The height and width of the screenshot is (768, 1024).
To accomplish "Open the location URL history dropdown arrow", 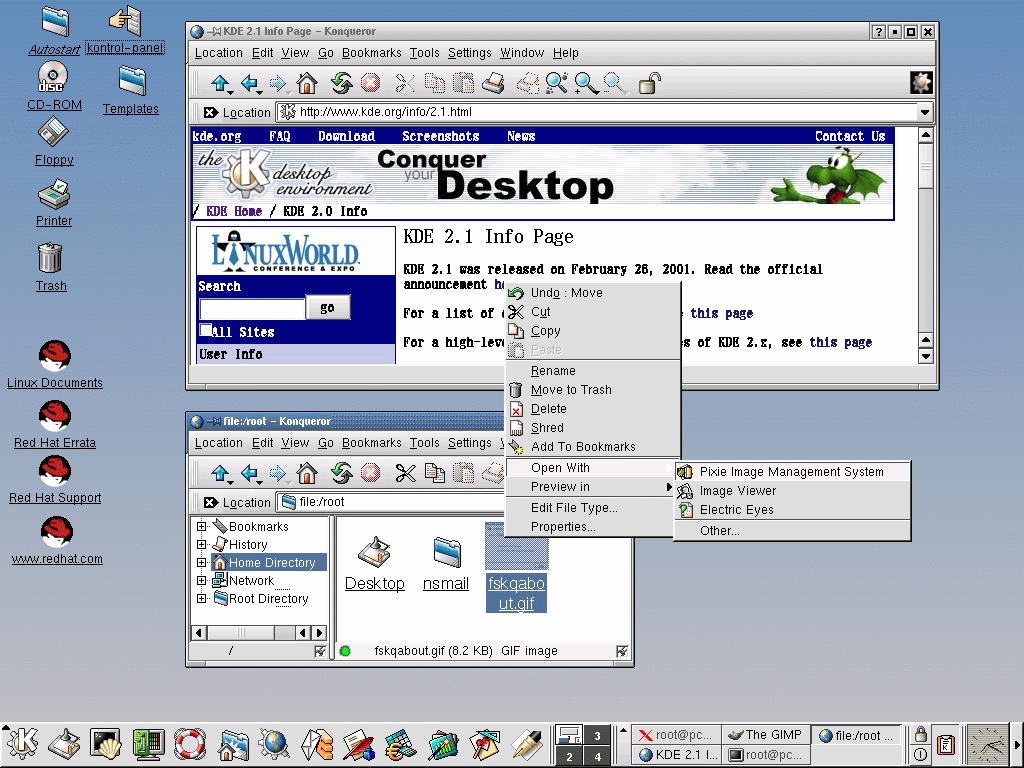I will point(924,112).
